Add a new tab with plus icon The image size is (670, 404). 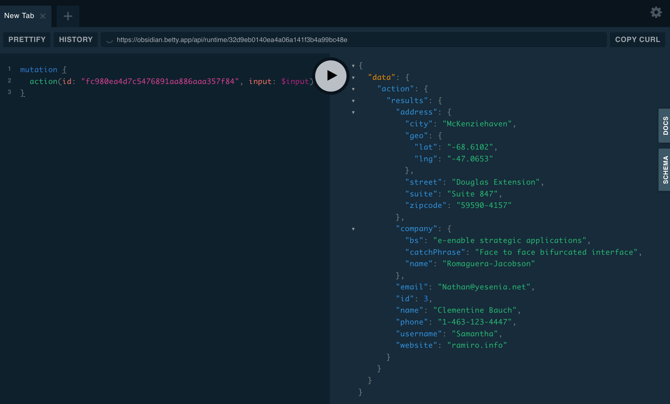[68, 16]
